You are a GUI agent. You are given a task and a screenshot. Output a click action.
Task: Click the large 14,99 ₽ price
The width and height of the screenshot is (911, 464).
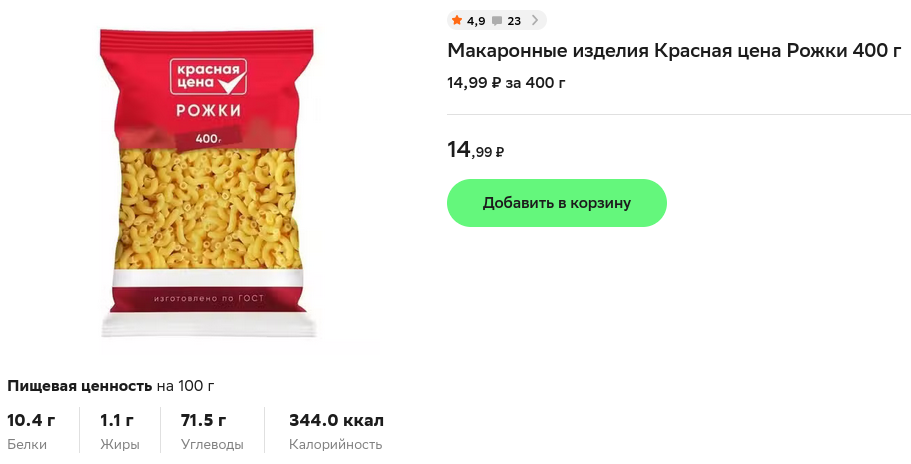(x=475, y=150)
